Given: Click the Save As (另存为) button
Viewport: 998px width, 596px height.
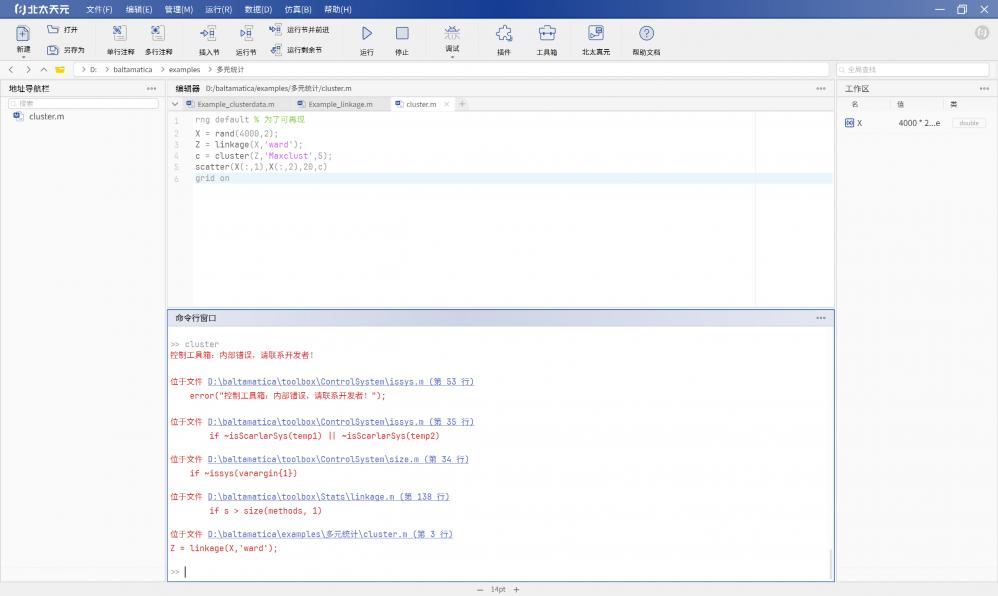Looking at the screenshot, I should pyautogui.click(x=66, y=49).
